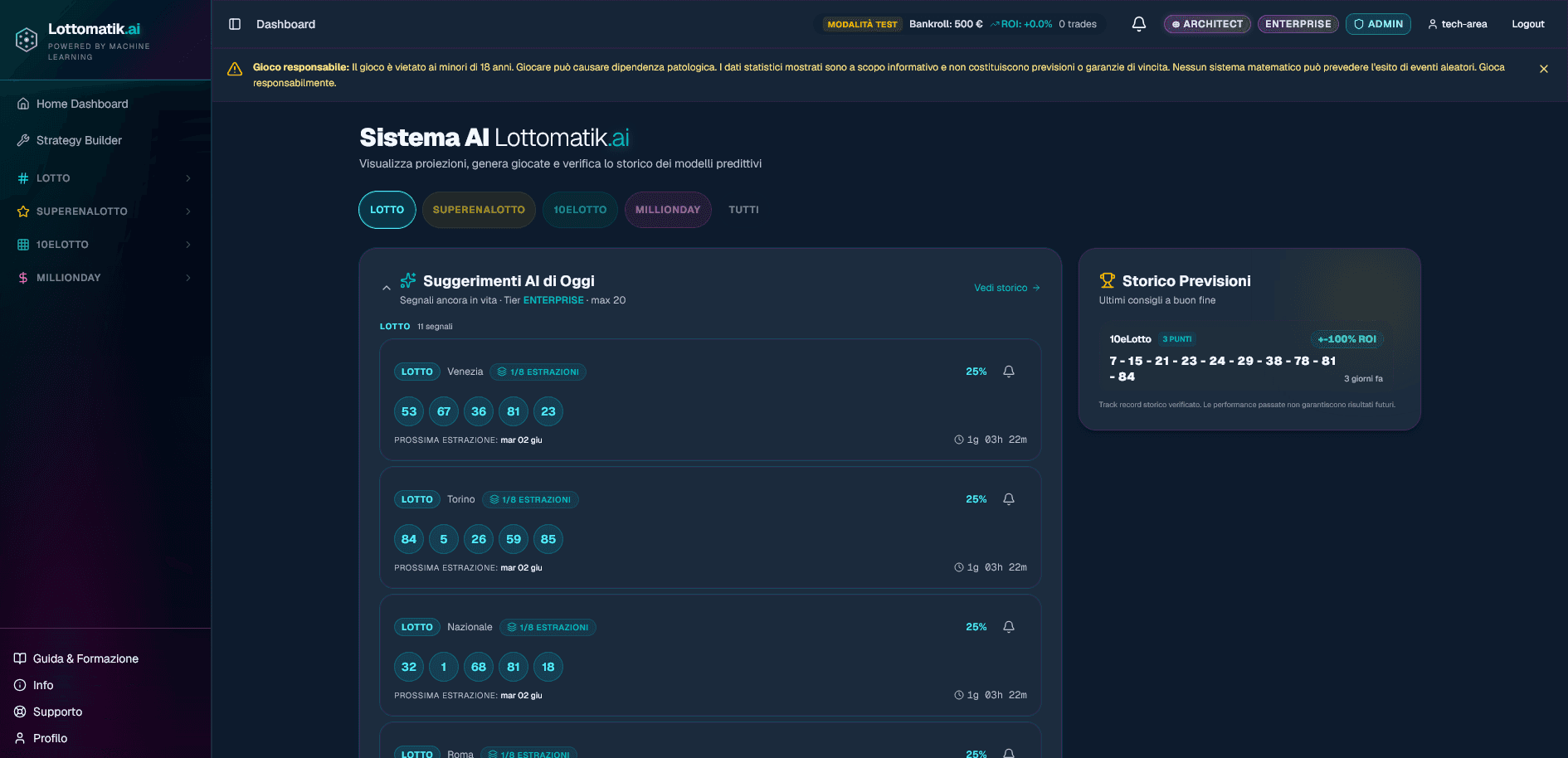Click the LOTTO tag on Venezia card
The image size is (1568, 758).
pos(417,372)
